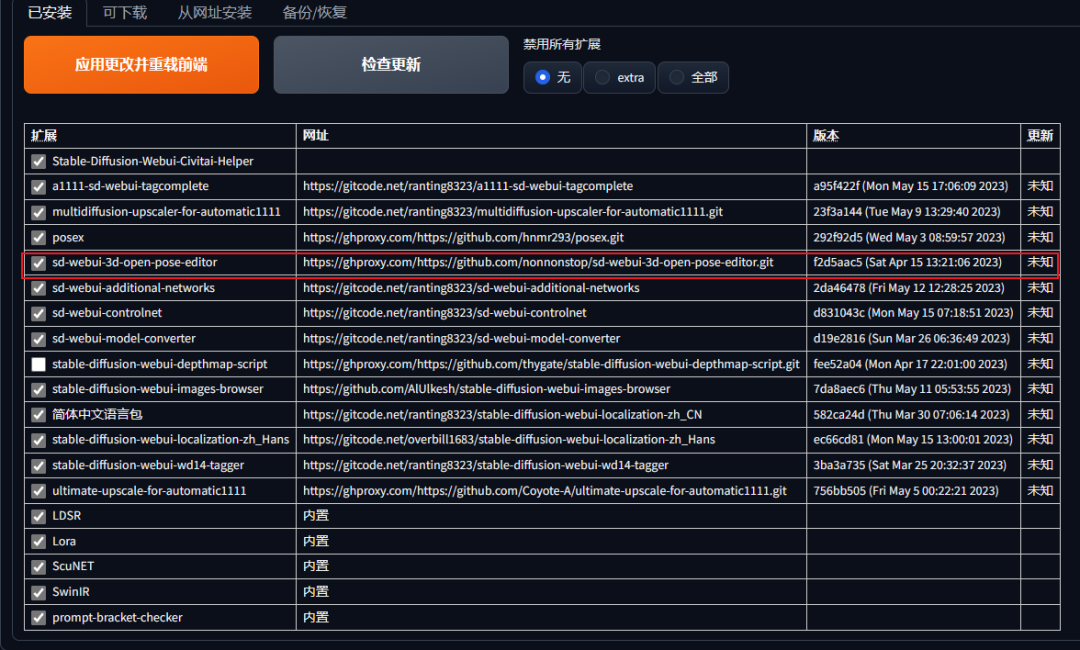Viewport: 1080px width, 650px height.
Task: Click the 更新 column header
Action: [x=1039, y=136]
